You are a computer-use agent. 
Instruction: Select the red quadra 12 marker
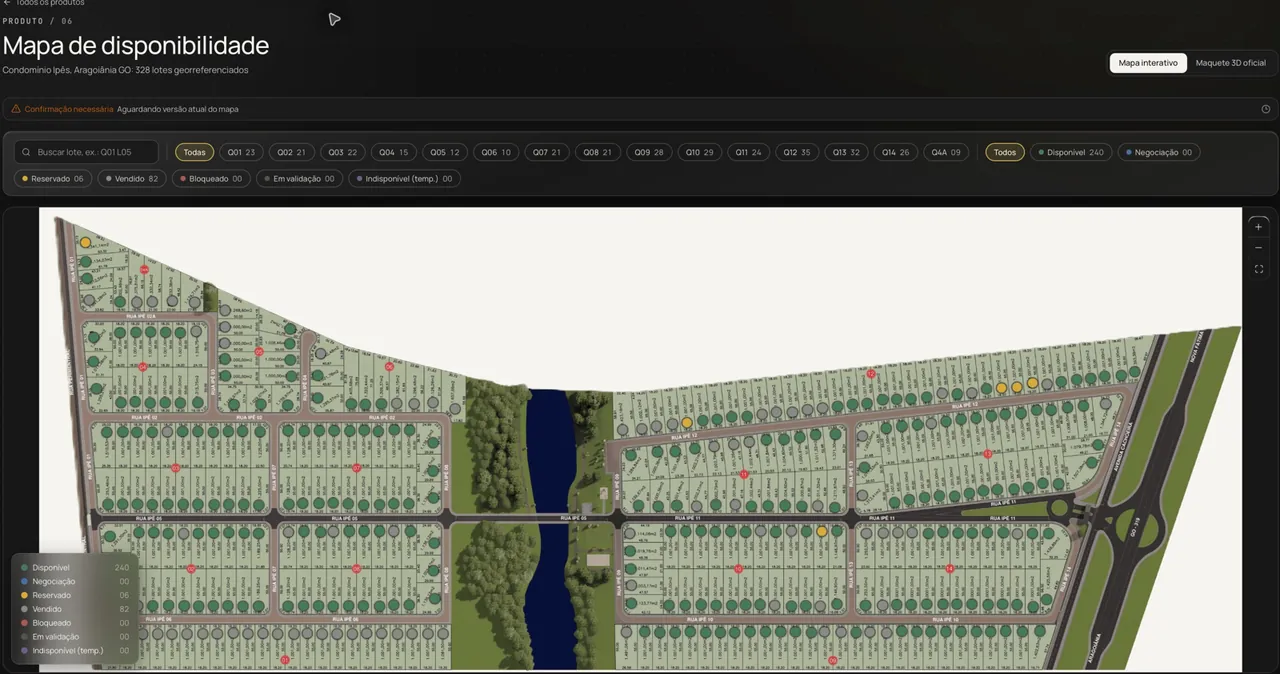point(871,374)
